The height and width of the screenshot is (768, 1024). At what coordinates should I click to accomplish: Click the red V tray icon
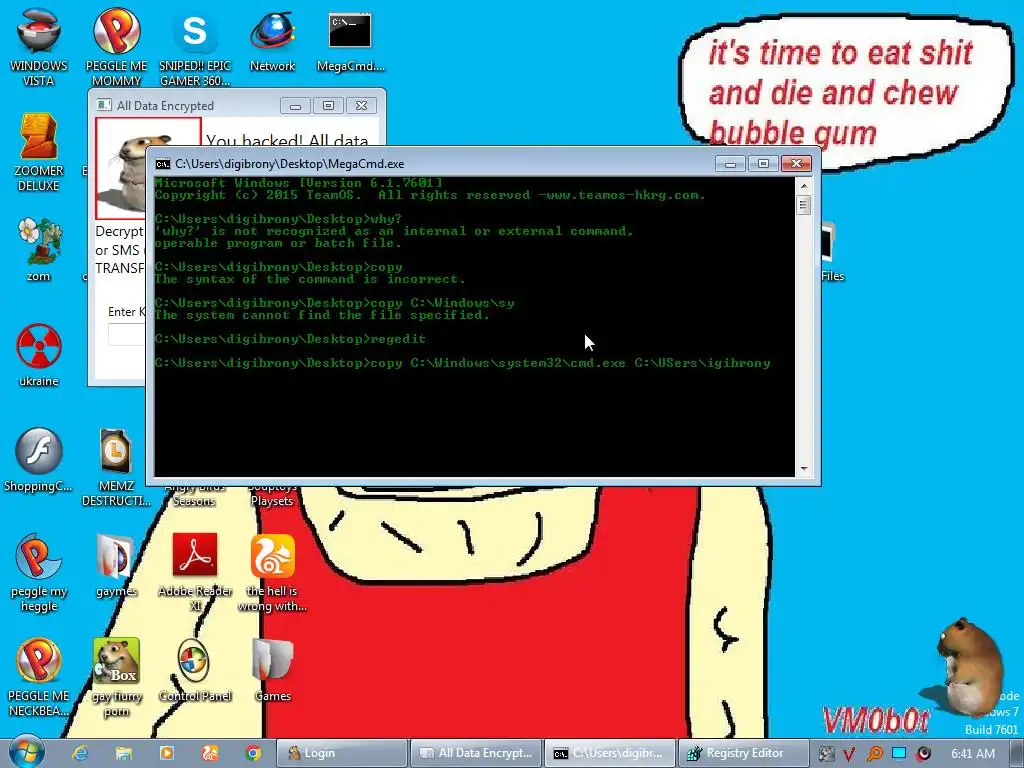[849, 753]
